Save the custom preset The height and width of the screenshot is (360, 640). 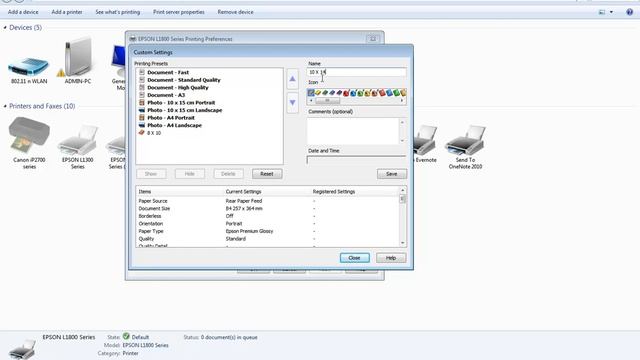391,174
